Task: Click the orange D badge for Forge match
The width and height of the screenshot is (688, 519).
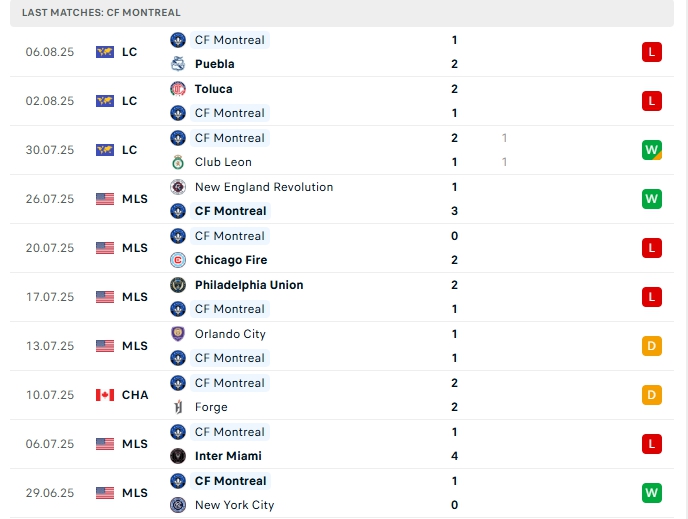Action: click(x=652, y=395)
